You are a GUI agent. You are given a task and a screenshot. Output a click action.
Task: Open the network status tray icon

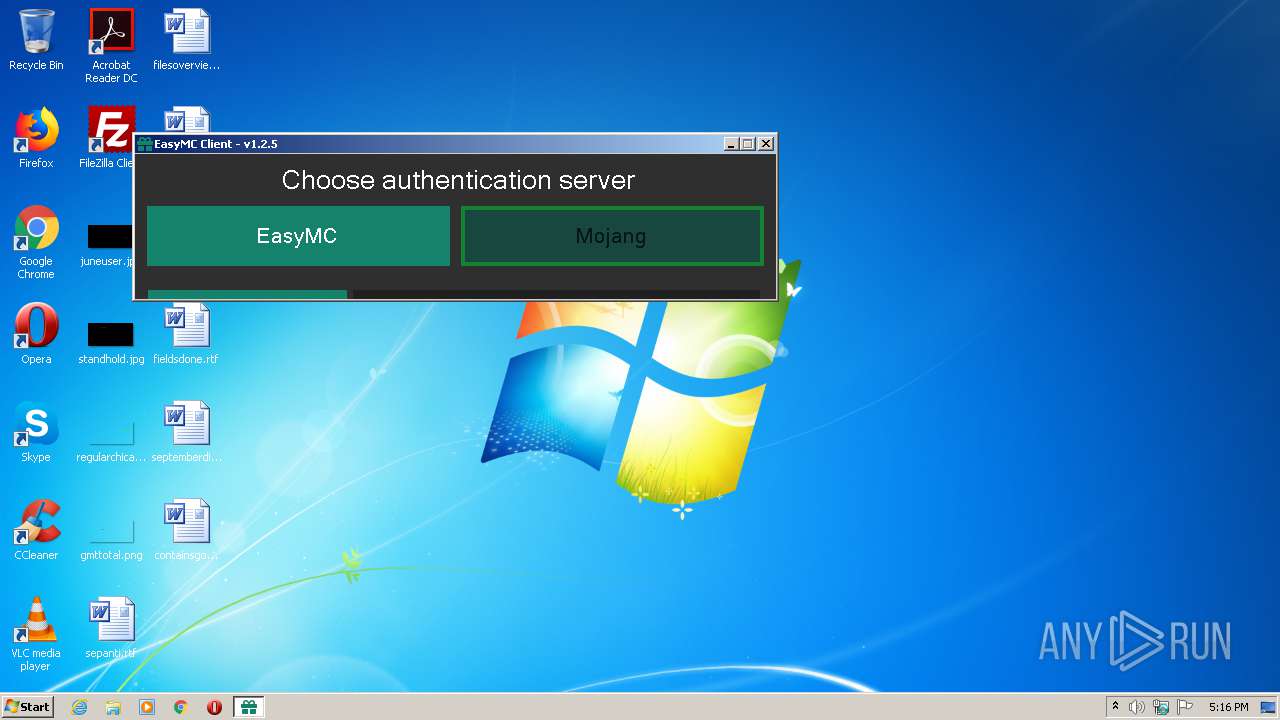click(x=1161, y=707)
